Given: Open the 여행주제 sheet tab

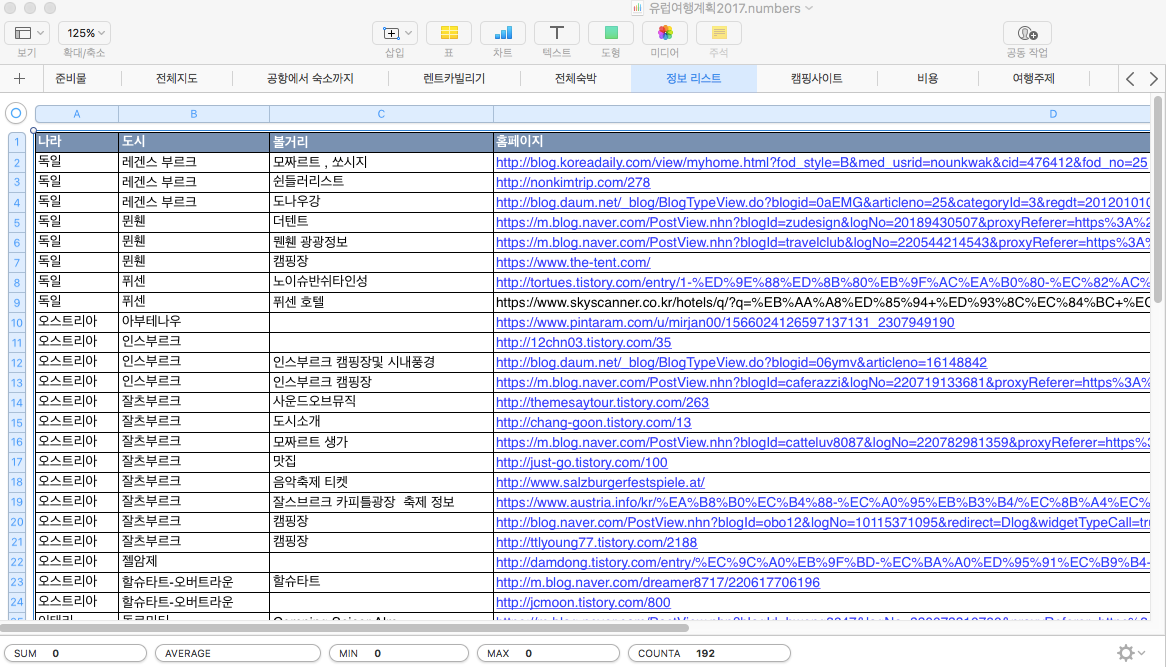Looking at the screenshot, I should pyautogui.click(x=1034, y=78).
